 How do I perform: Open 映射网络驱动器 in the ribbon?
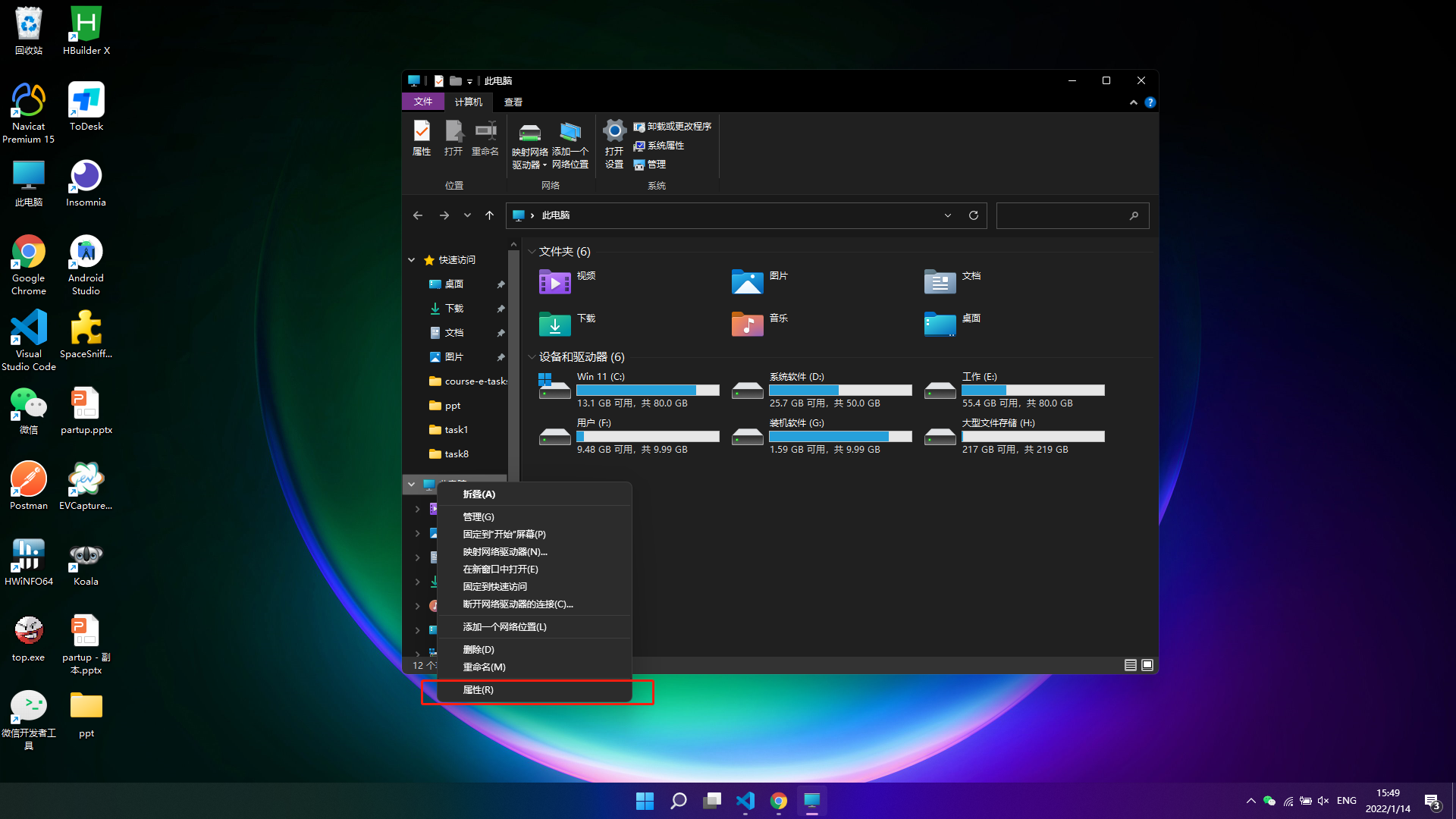point(529,145)
